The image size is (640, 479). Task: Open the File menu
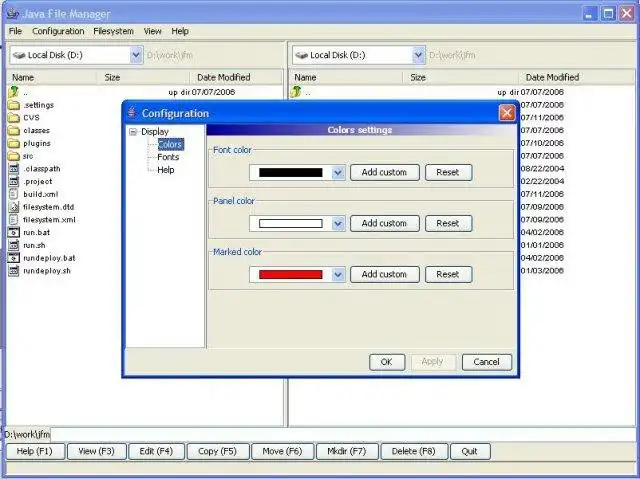[16, 31]
